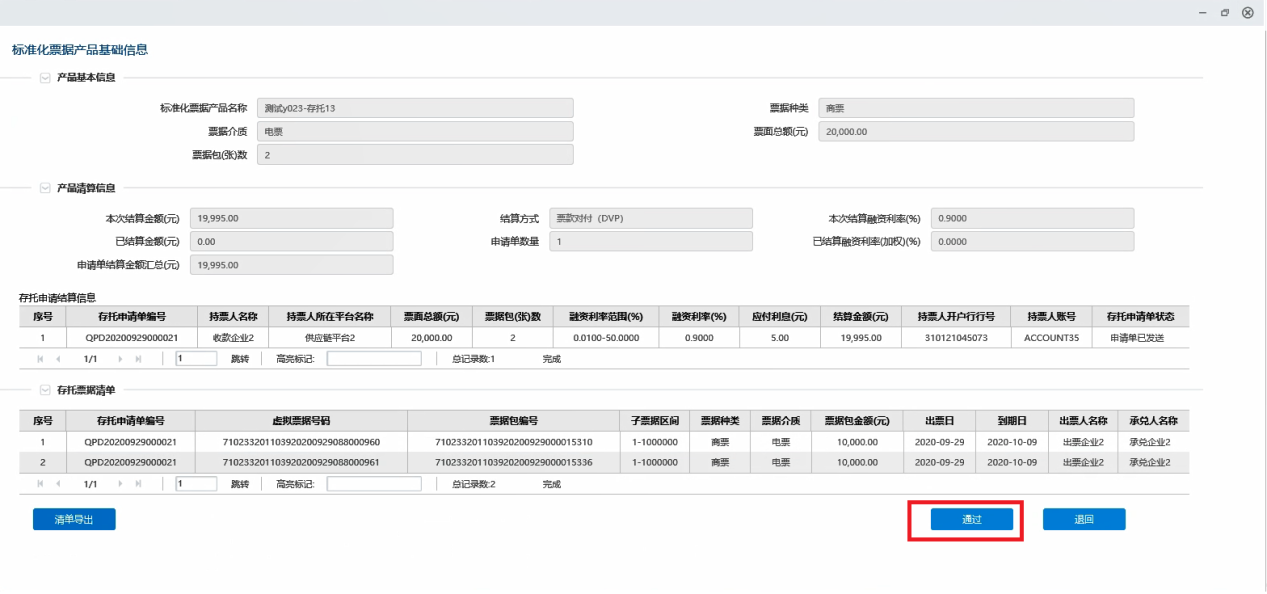Collapse the 存托票据清单 section
This screenshot has width=1267, height=594.
tap(45, 389)
